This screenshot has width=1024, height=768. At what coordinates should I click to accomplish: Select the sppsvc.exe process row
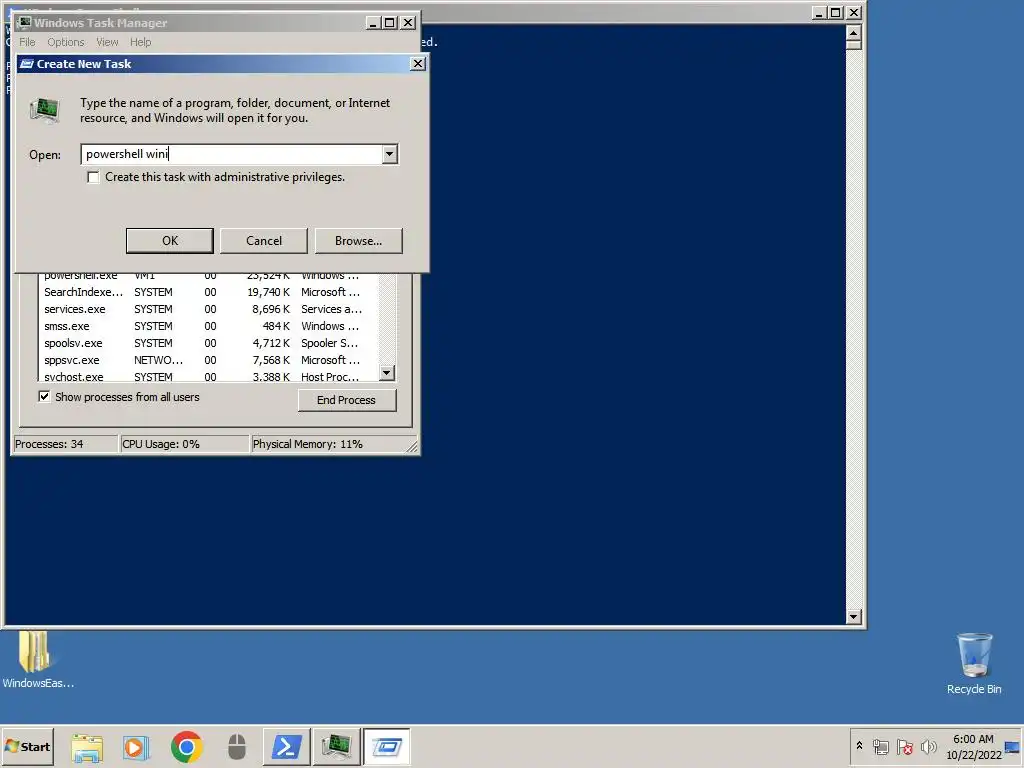(x=209, y=360)
